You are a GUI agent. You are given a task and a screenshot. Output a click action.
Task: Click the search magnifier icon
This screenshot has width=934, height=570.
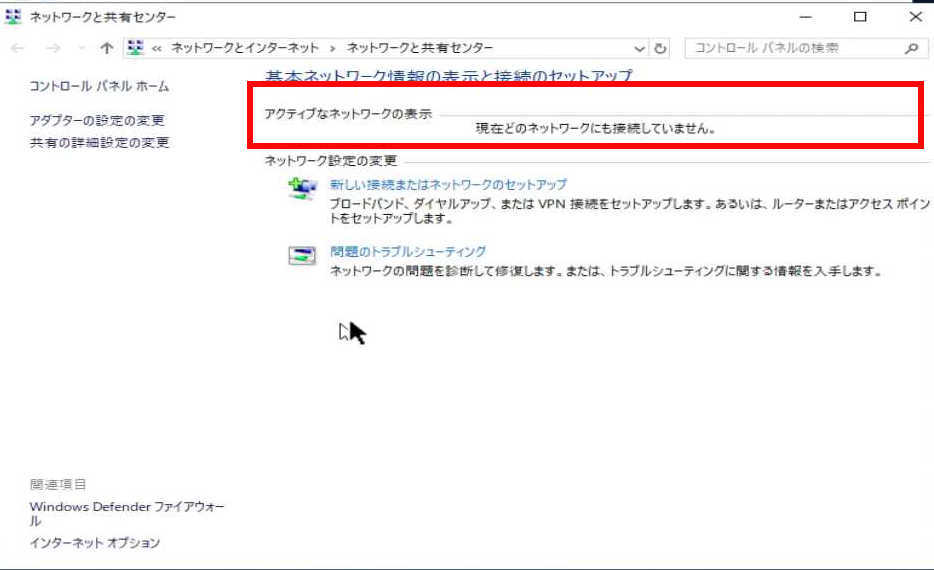911,48
